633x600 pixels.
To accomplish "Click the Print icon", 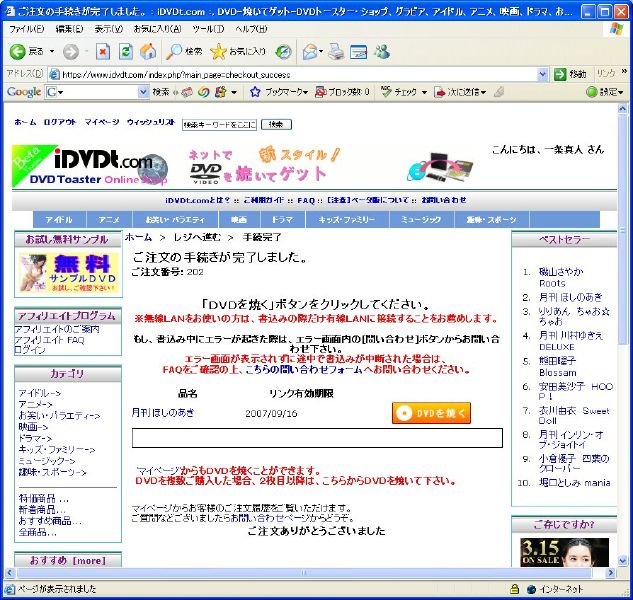I will point(336,52).
